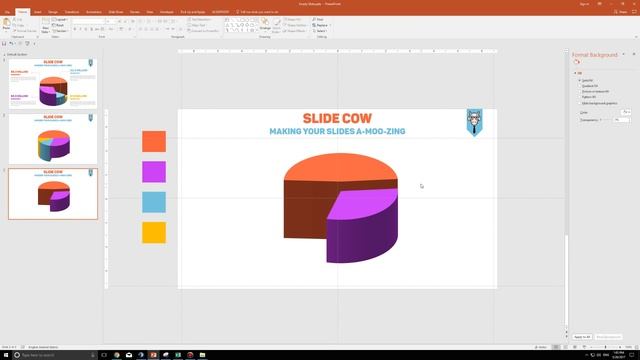Open the Windows Start menu
The width and height of the screenshot is (640, 360).
click(x=6, y=355)
